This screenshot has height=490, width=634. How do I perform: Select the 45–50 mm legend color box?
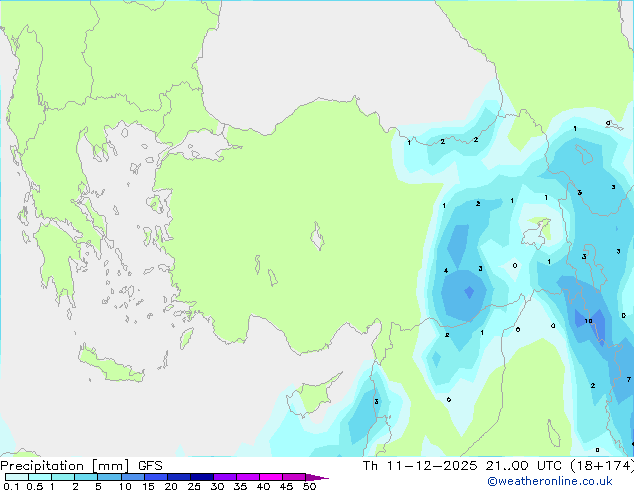[294, 477]
